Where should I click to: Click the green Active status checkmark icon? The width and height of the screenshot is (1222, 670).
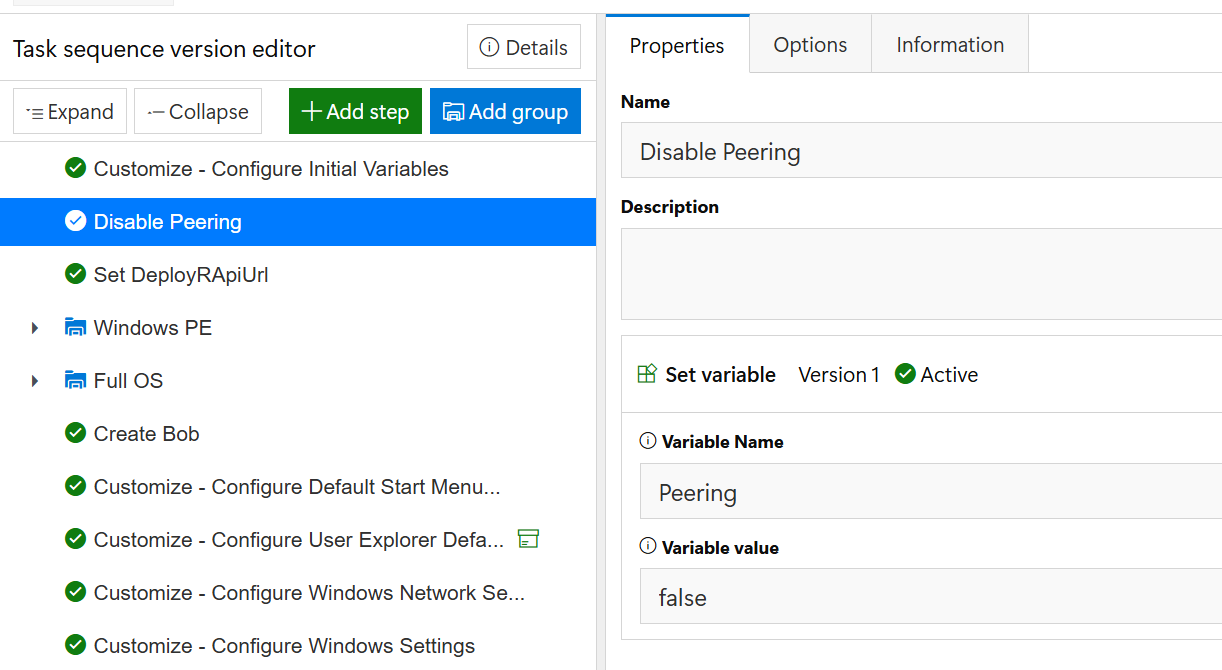tap(905, 374)
